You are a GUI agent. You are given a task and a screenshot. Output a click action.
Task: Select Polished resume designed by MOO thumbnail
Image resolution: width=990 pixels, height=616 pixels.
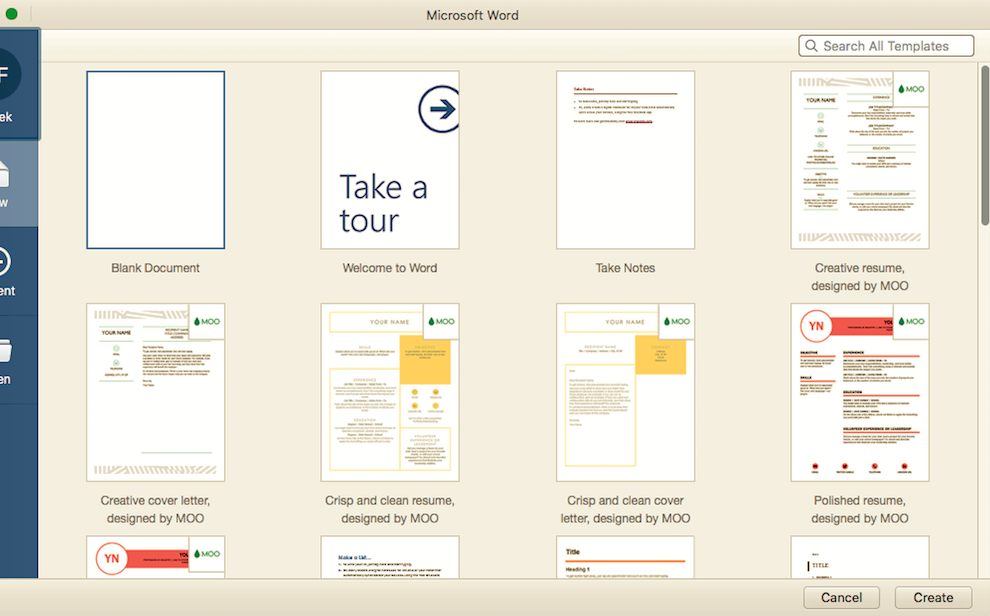860,392
